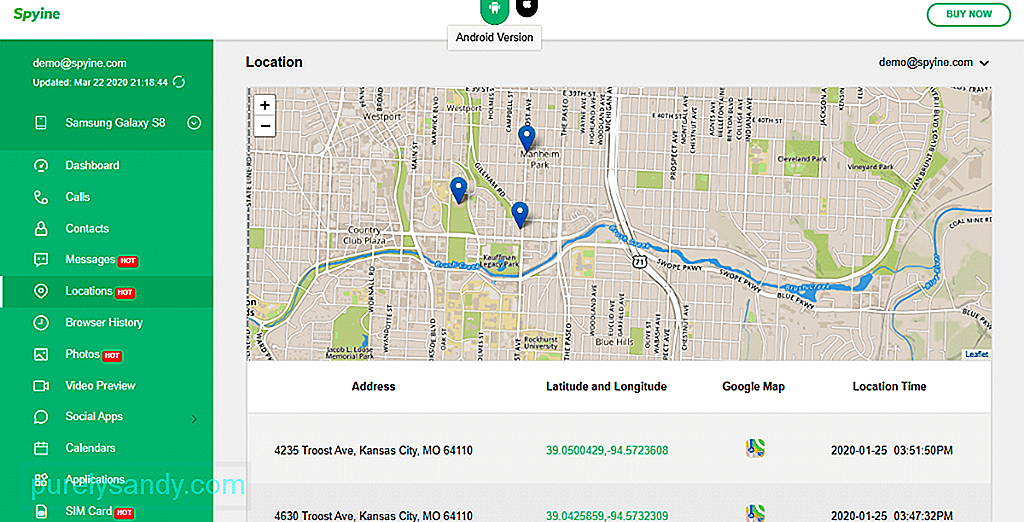The width and height of the screenshot is (1024, 522).
Task: Click the Social Apps speech bubble icon
Action: 40,417
